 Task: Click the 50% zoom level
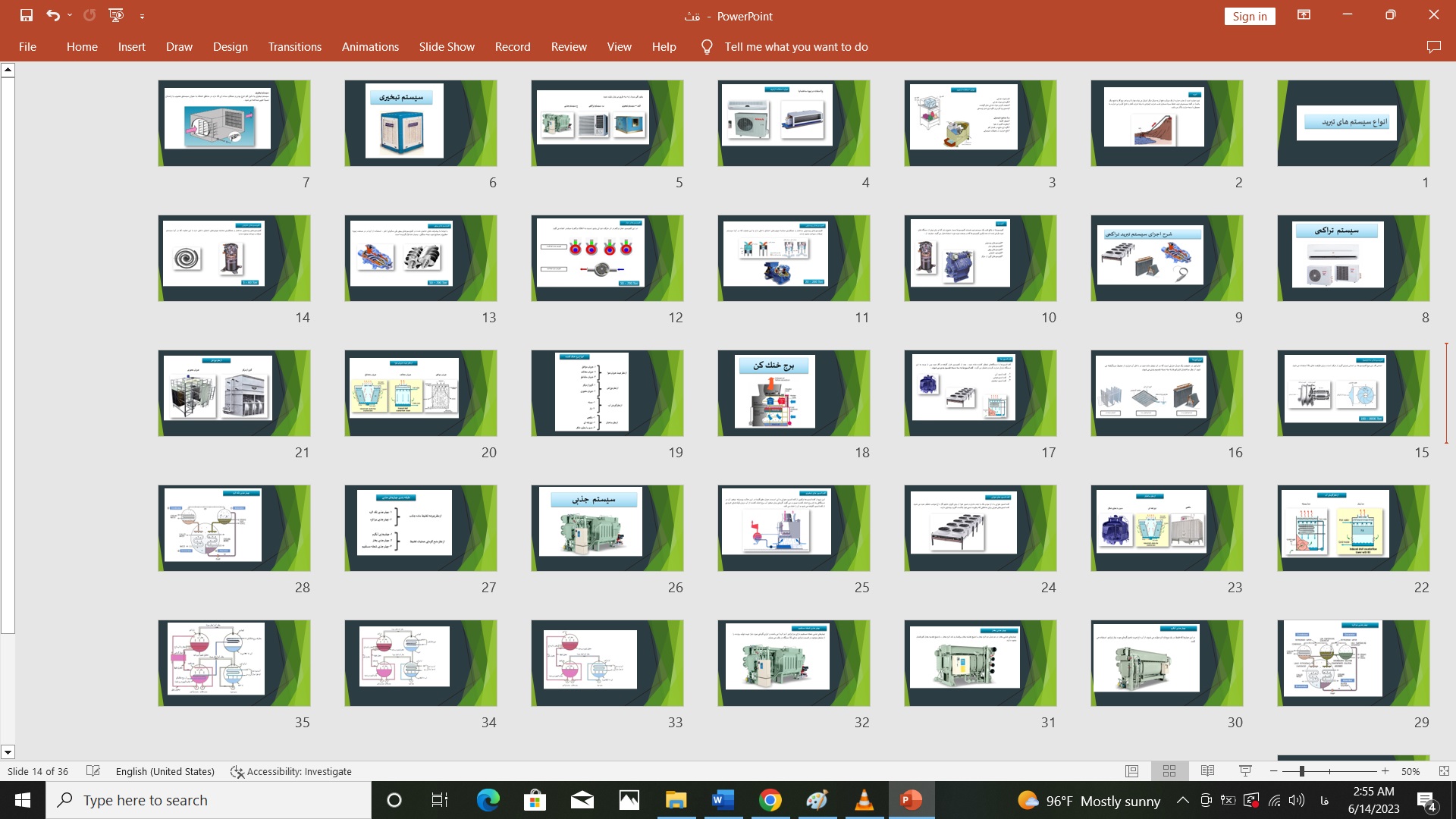pyautogui.click(x=1410, y=771)
